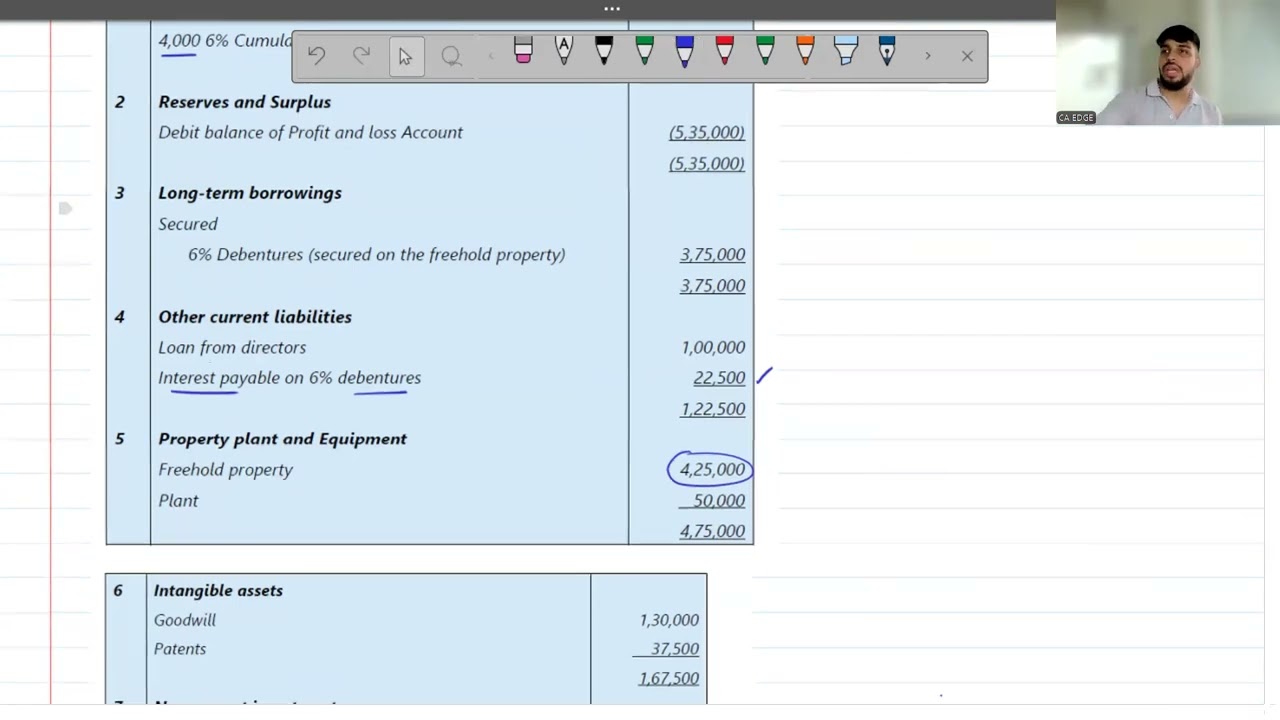
Task: Click the 4,75,000 total amount
Action: point(712,531)
